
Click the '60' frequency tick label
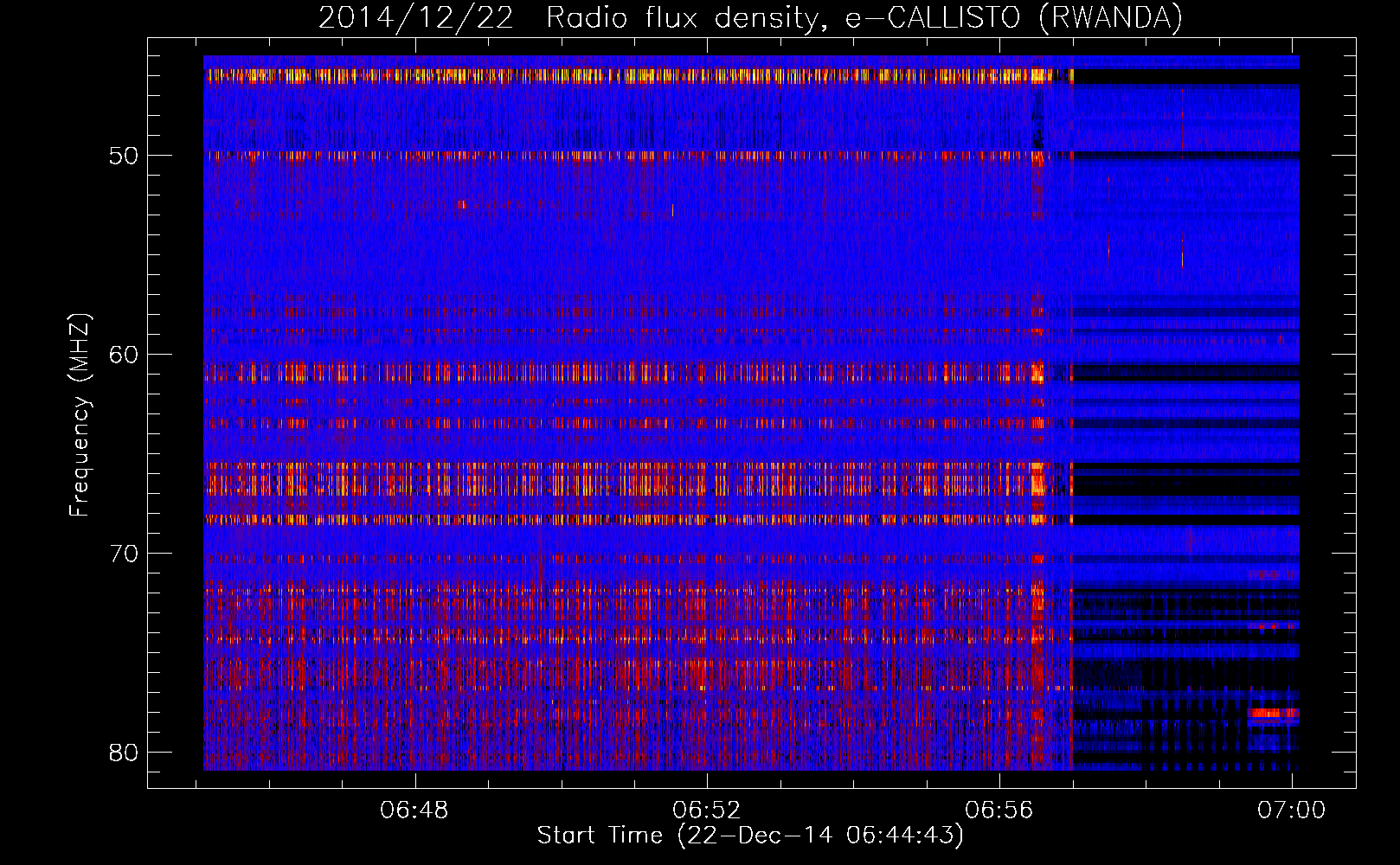coord(124,355)
